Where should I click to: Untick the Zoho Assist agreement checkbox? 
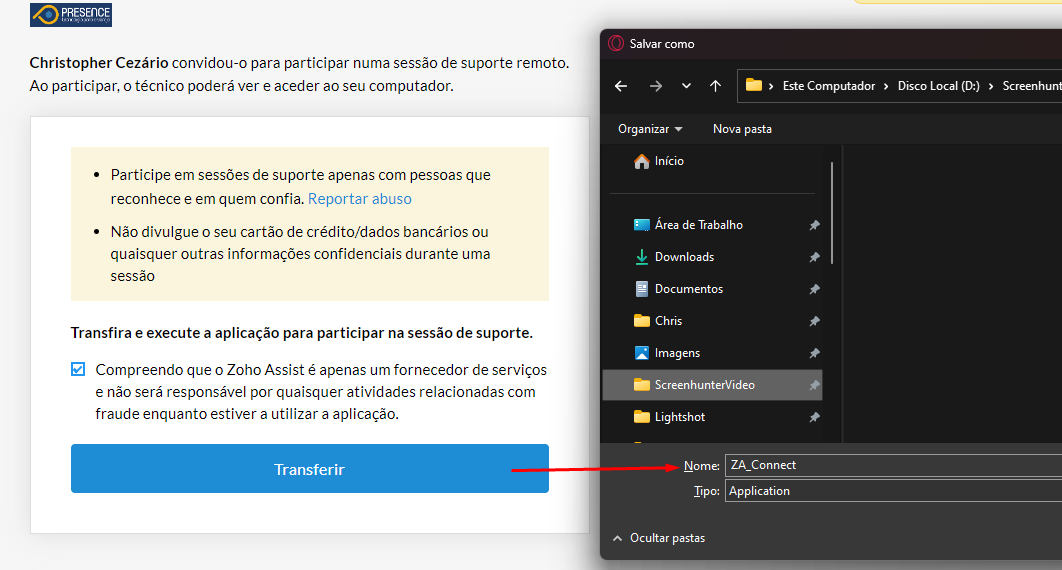(78, 369)
